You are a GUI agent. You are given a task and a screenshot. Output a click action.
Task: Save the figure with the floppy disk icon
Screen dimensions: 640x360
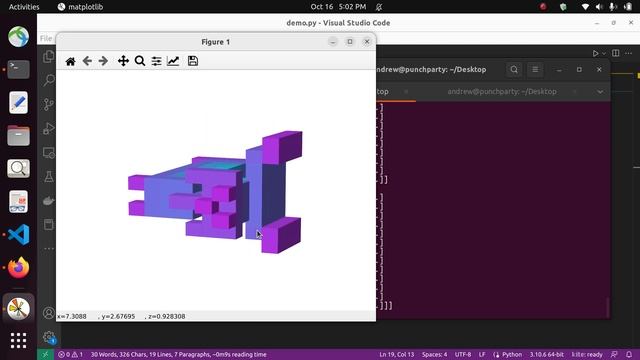pos(193,61)
